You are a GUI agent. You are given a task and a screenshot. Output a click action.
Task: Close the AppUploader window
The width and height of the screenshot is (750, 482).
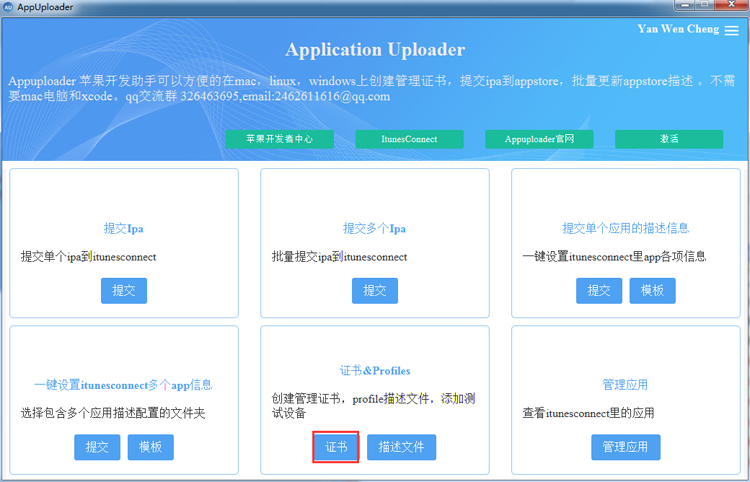(x=732, y=5)
